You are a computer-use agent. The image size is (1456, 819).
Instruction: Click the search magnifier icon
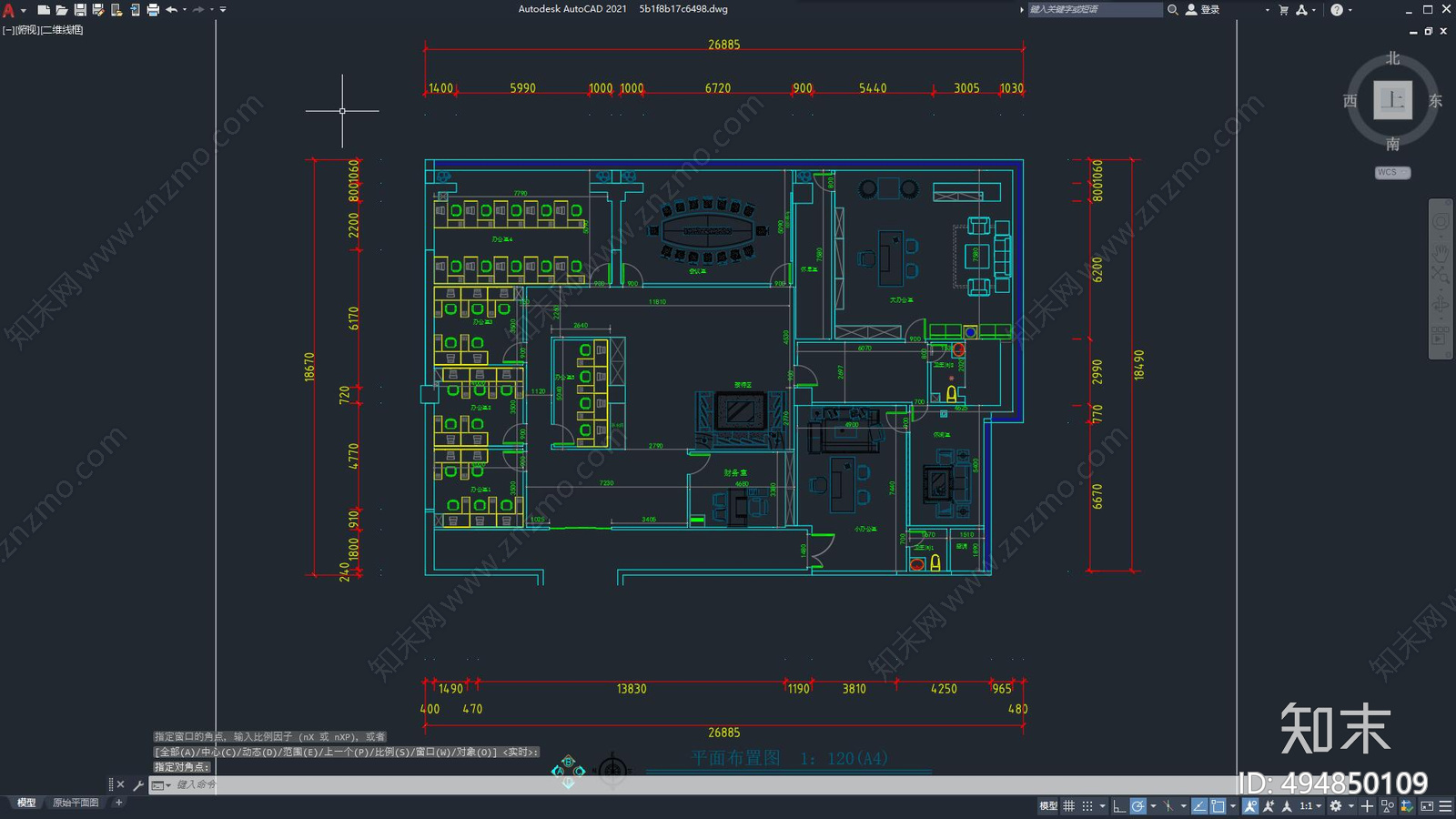click(1173, 10)
